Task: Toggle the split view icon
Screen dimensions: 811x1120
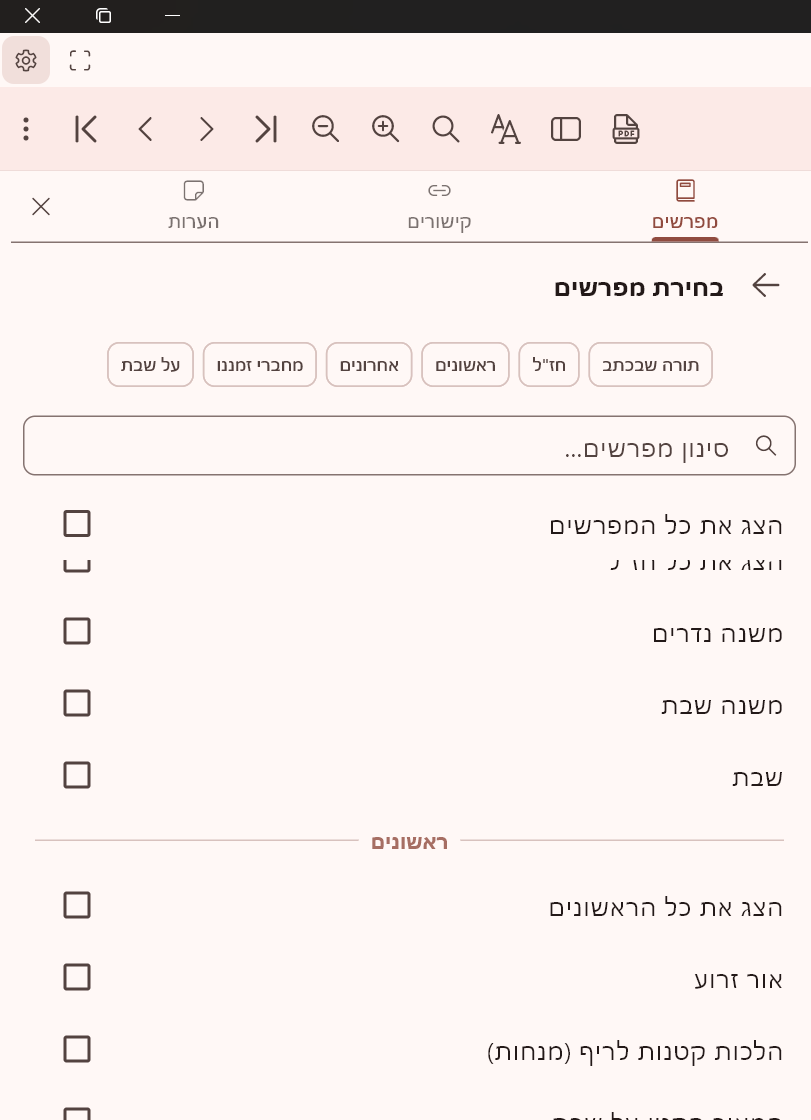Action: point(565,129)
